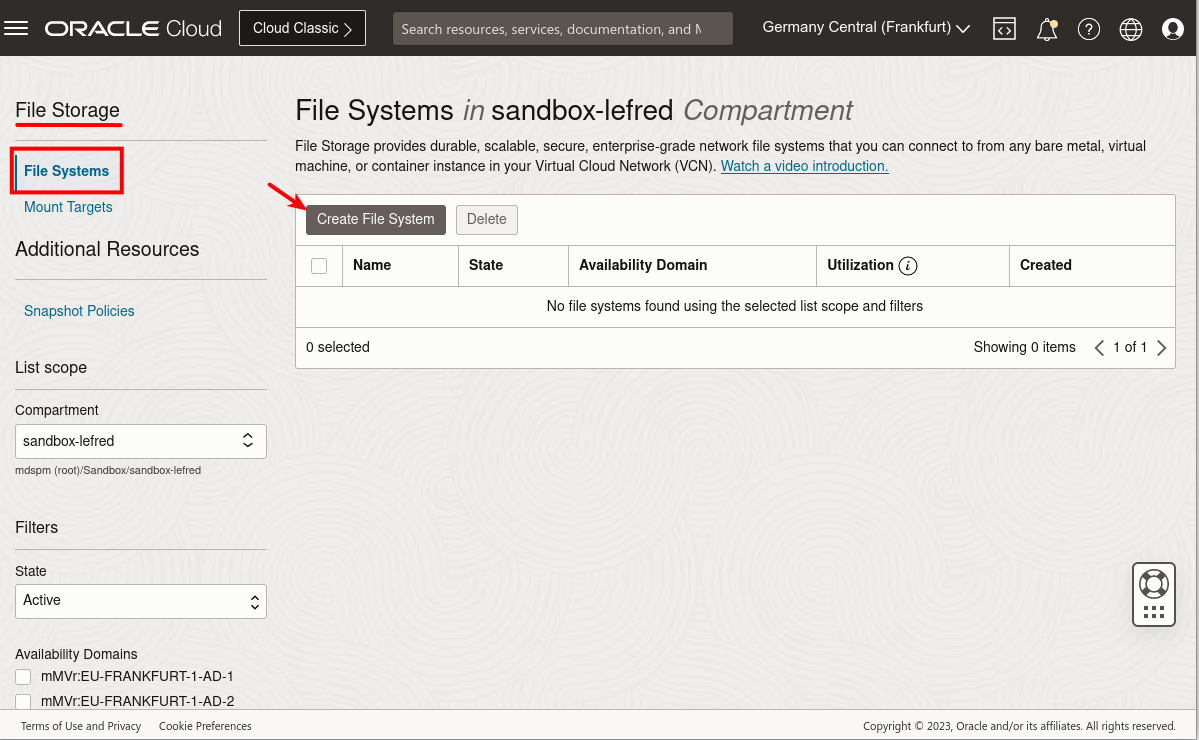View the Utilization column info tooltip
Image resolution: width=1199 pixels, height=740 pixels.
[x=909, y=265]
